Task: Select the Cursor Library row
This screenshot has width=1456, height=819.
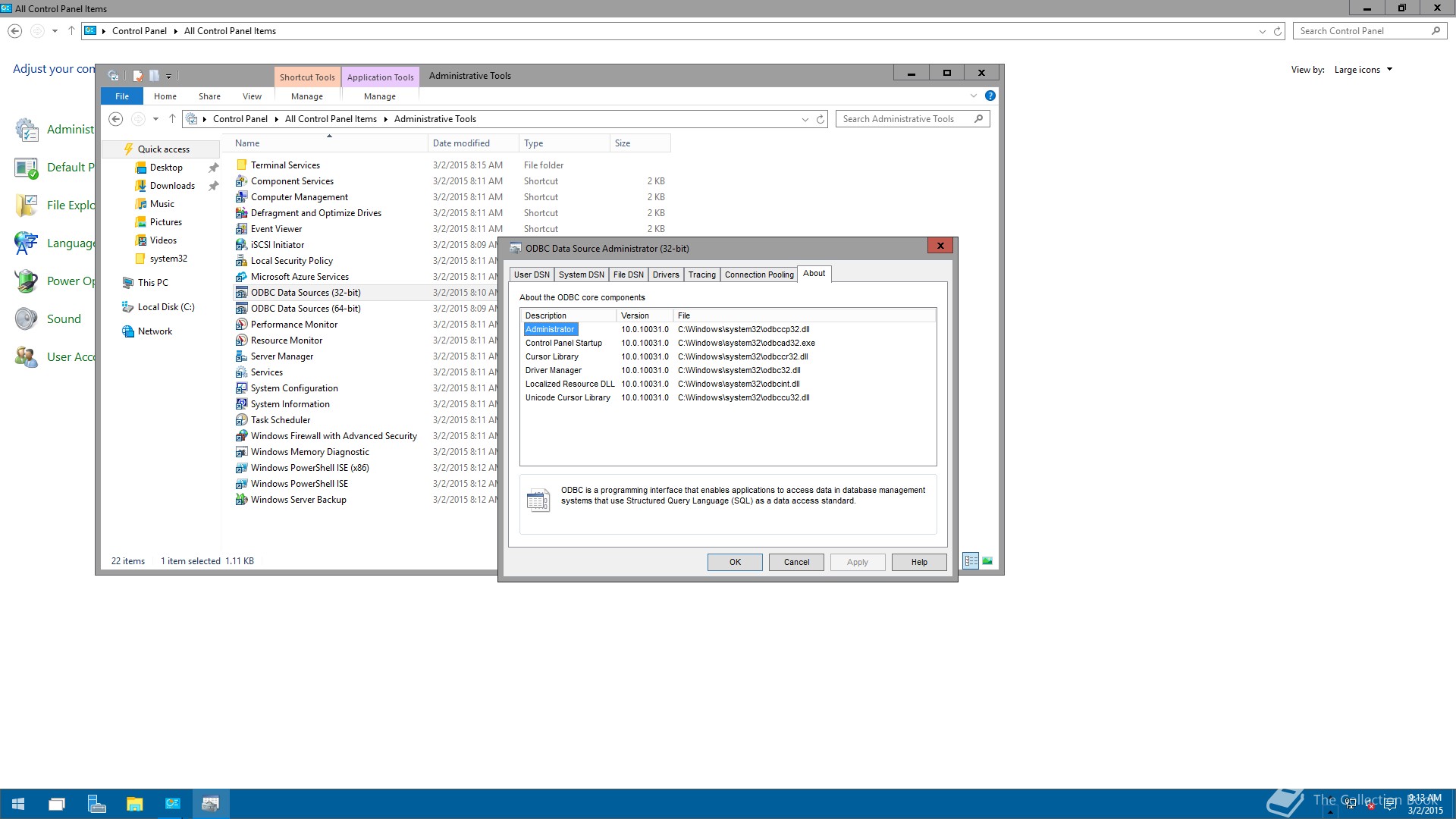Action: [x=728, y=357]
